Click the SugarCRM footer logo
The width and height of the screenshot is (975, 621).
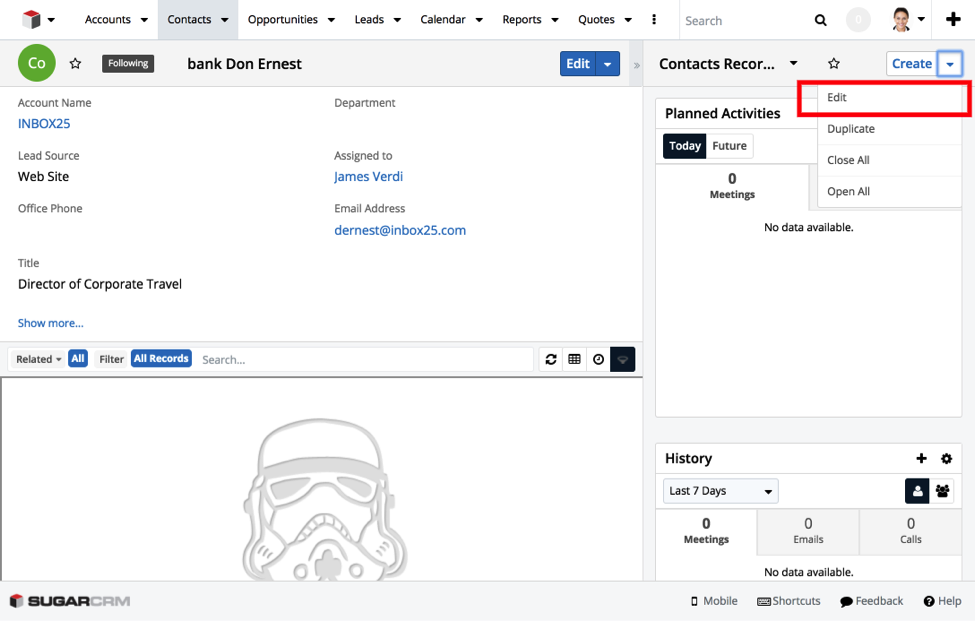[x=70, y=601]
